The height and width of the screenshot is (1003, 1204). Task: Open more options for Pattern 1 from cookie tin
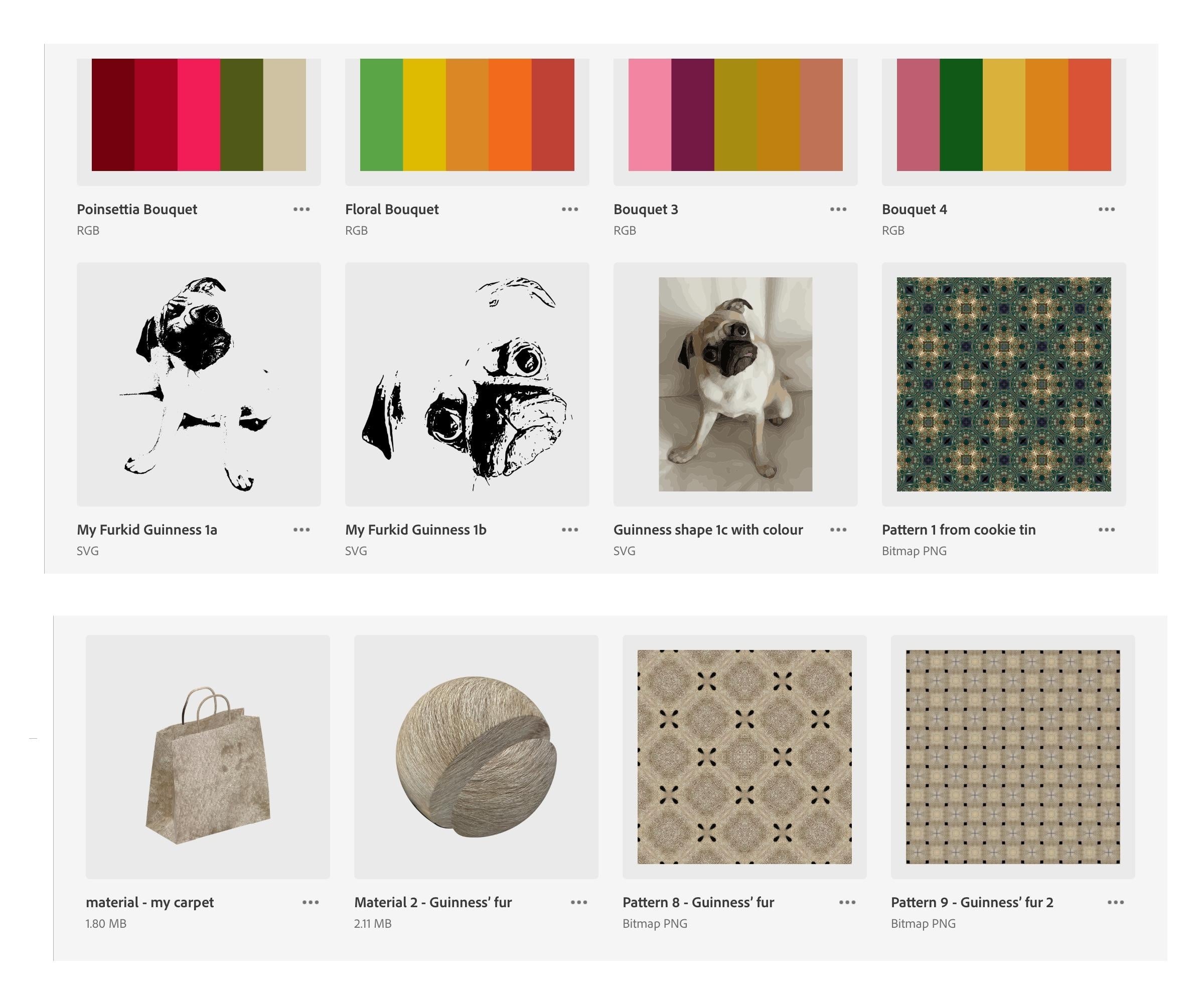tap(1107, 530)
